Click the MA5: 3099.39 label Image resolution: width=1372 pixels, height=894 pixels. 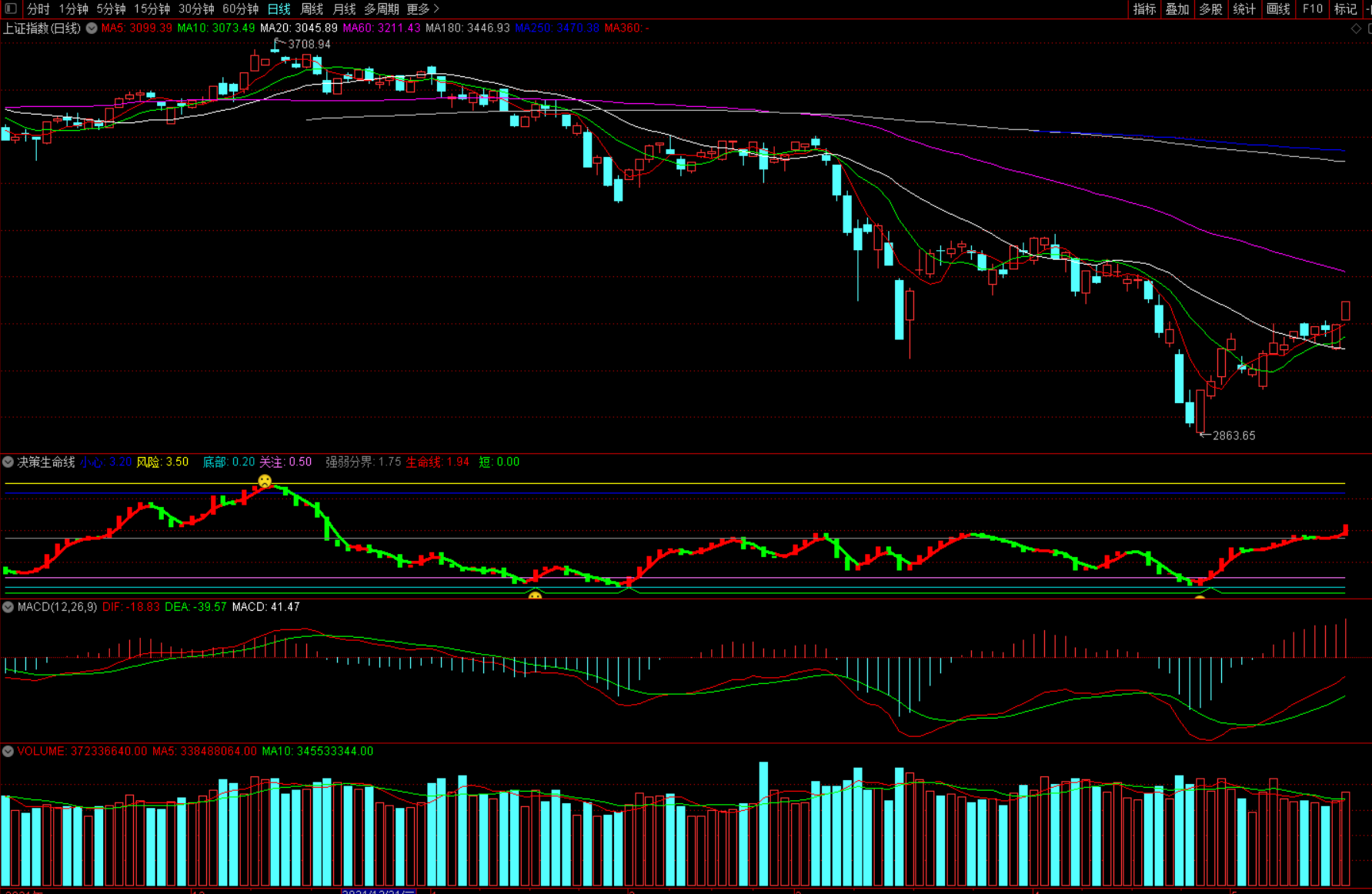(137, 28)
